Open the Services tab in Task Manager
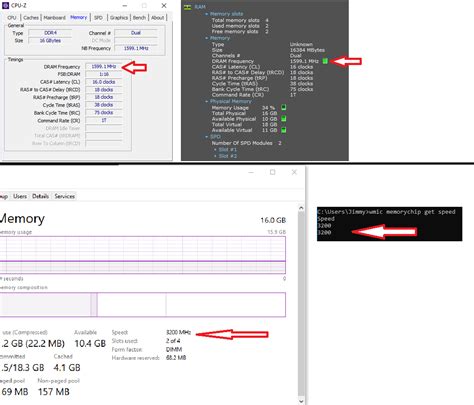The image size is (474, 405). [65, 196]
